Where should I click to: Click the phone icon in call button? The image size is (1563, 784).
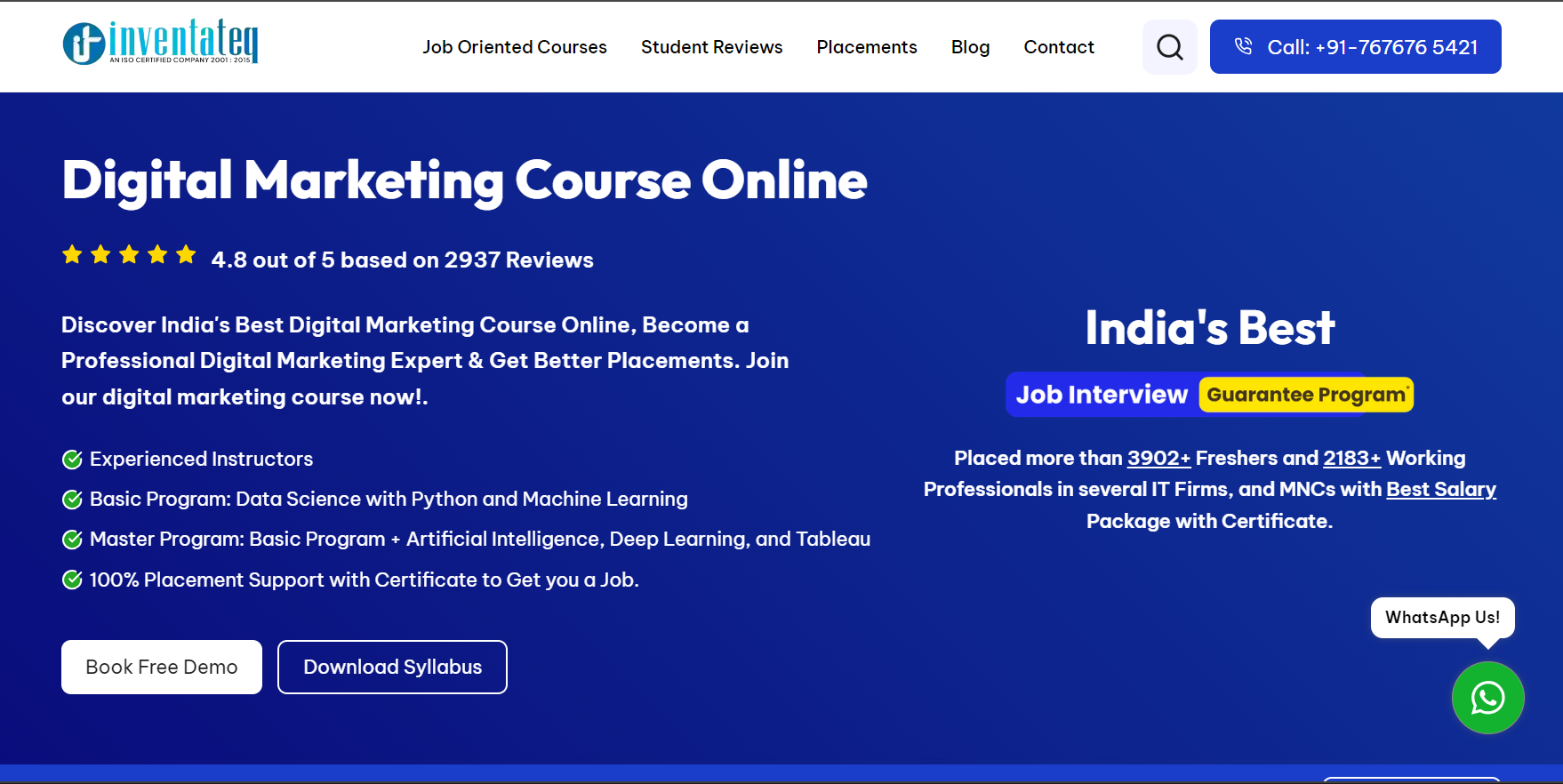1243,46
